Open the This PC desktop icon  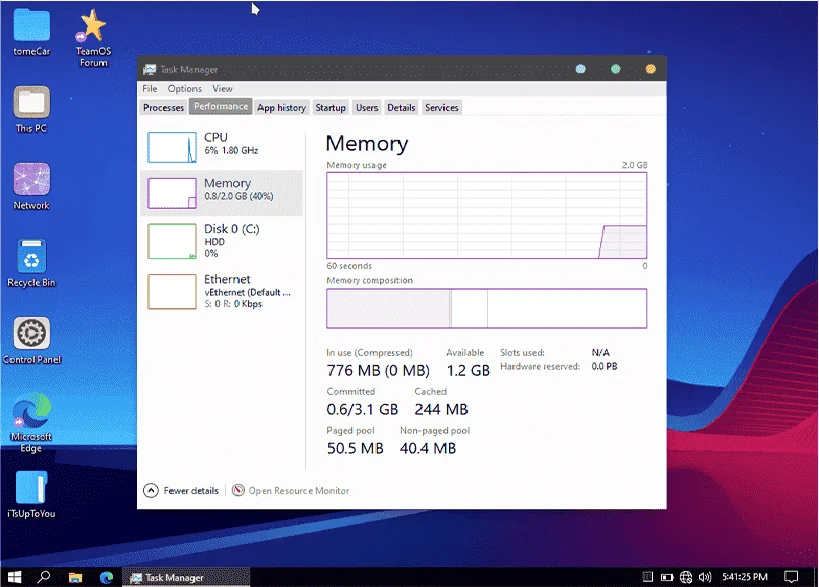(32, 109)
